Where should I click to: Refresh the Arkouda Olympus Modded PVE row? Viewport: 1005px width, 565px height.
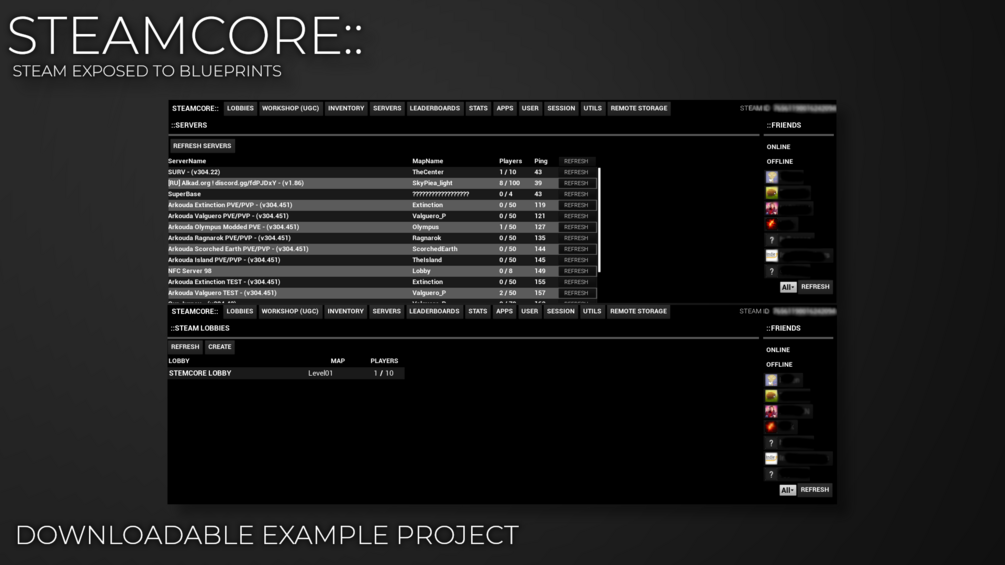[576, 227]
